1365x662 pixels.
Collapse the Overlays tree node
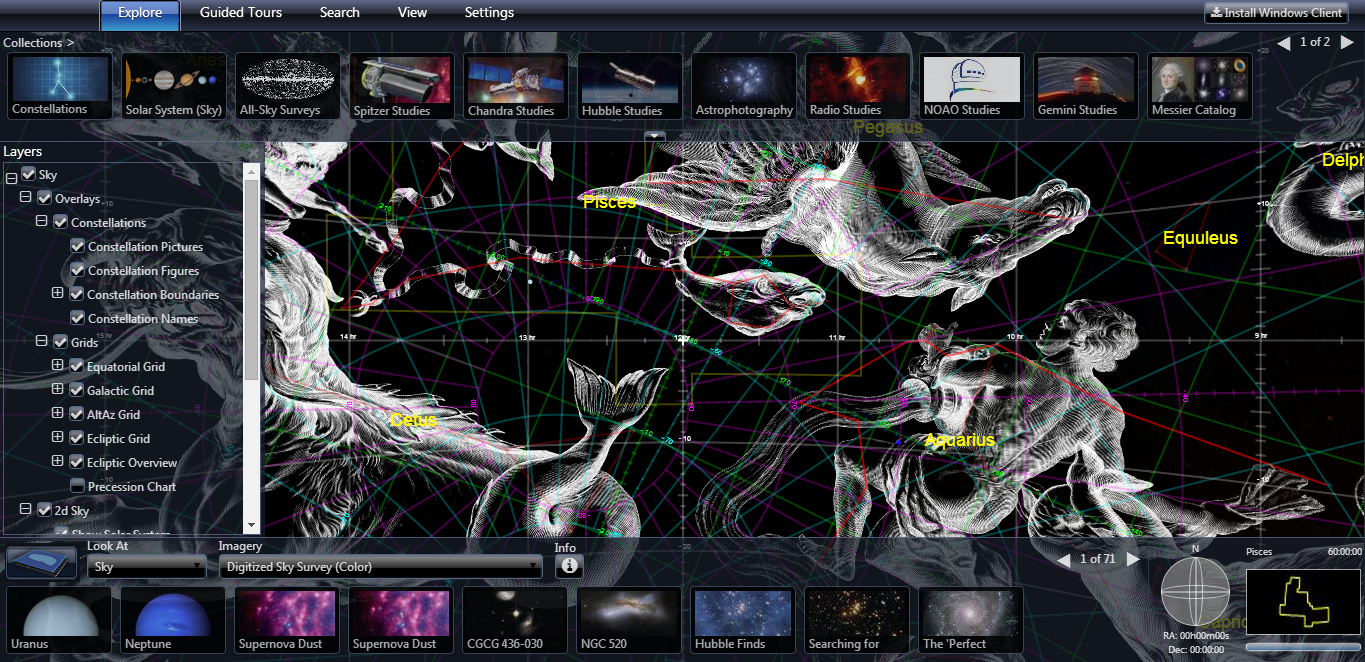26,198
